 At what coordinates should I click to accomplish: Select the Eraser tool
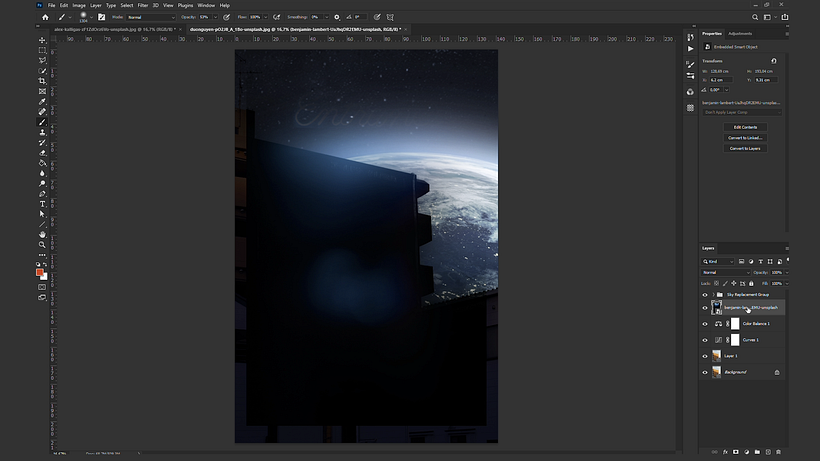[x=42, y=153]
